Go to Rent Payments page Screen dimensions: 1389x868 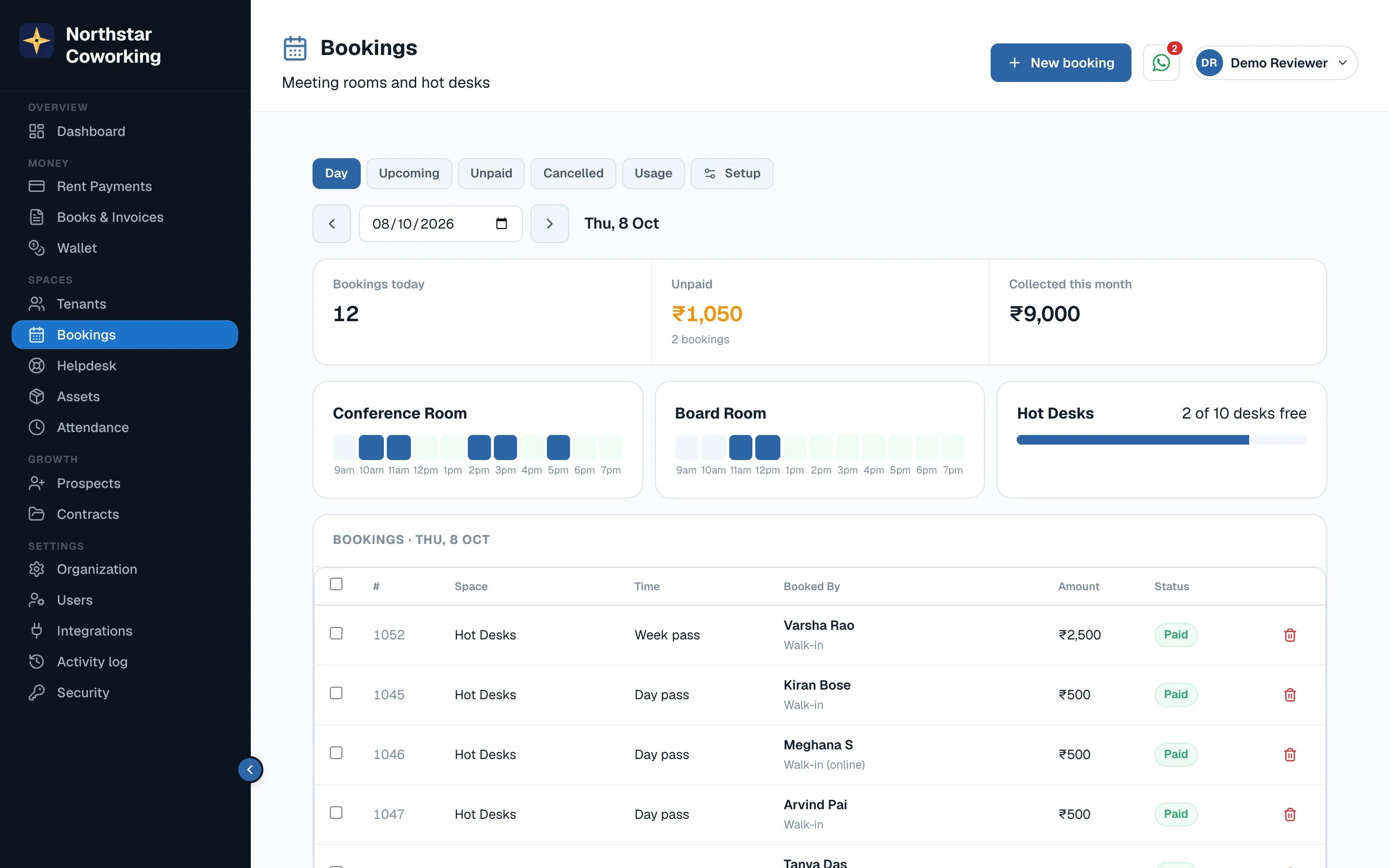click(124, 187)
